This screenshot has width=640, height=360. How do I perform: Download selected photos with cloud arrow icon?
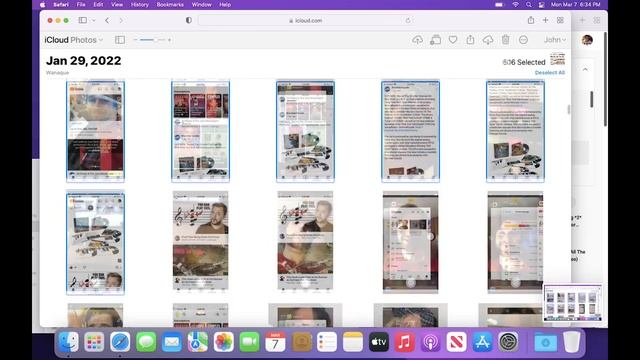[x=488, y=40]
